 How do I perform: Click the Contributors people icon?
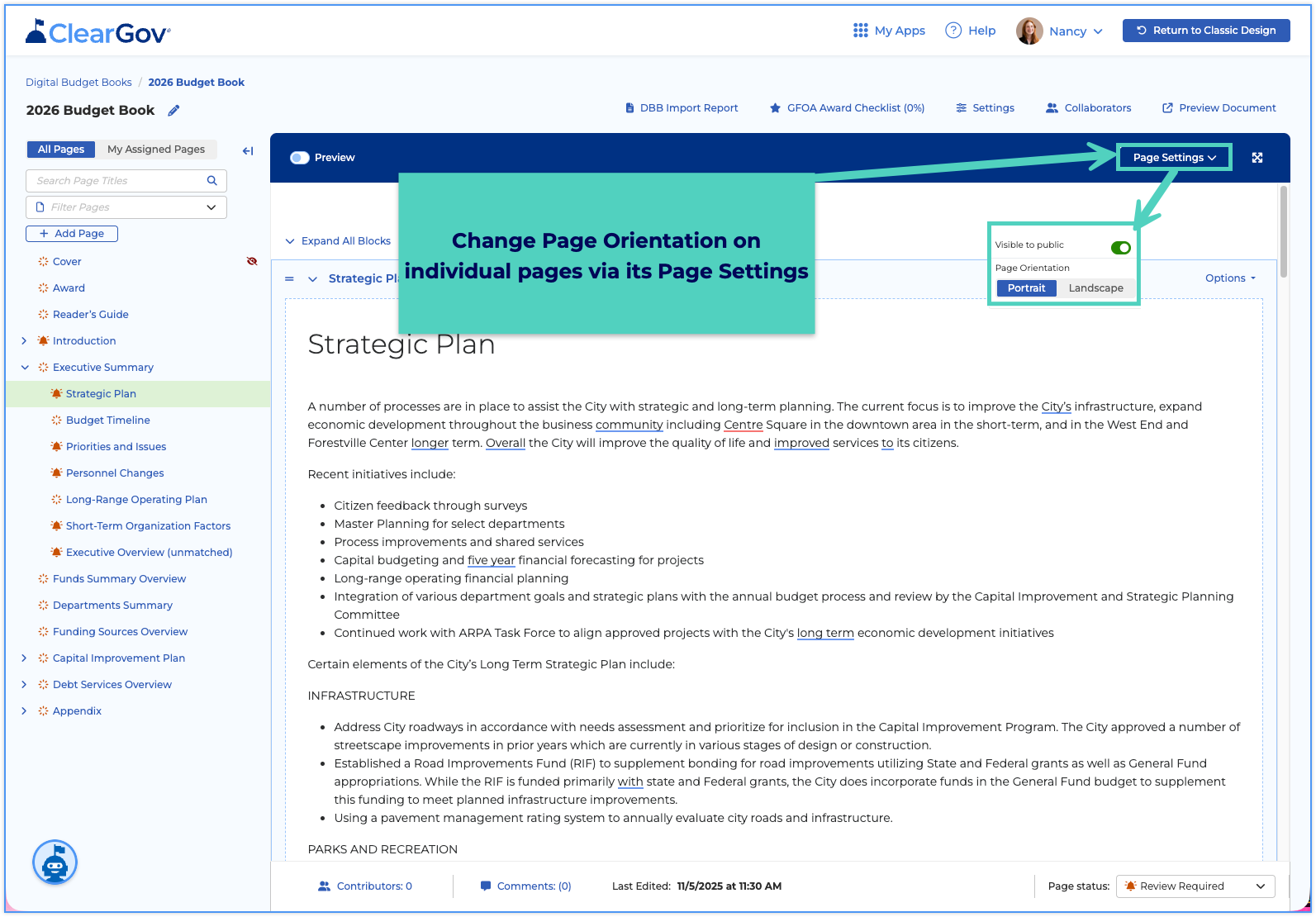click(325, 886)
